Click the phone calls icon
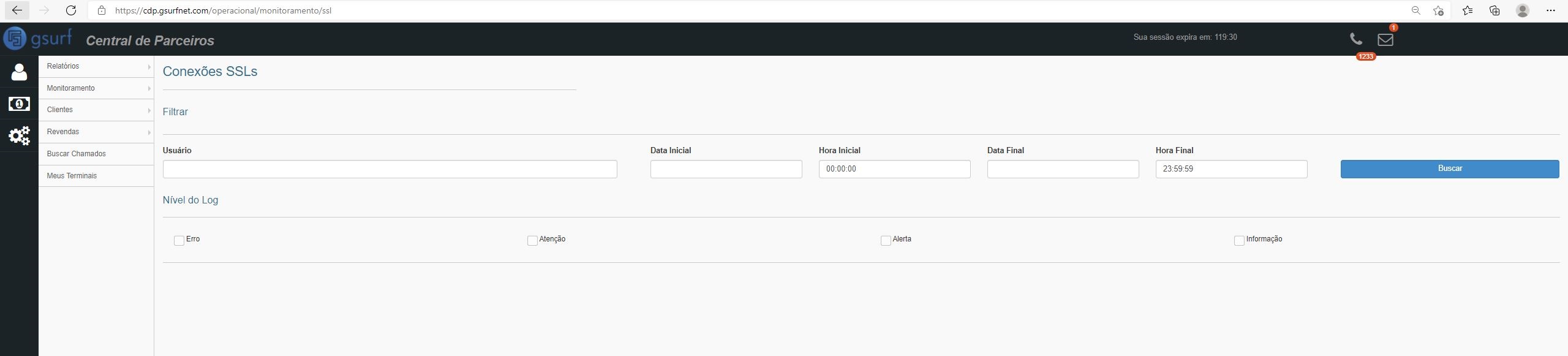Screen dimensions: 1568x356 point(1356,39)
